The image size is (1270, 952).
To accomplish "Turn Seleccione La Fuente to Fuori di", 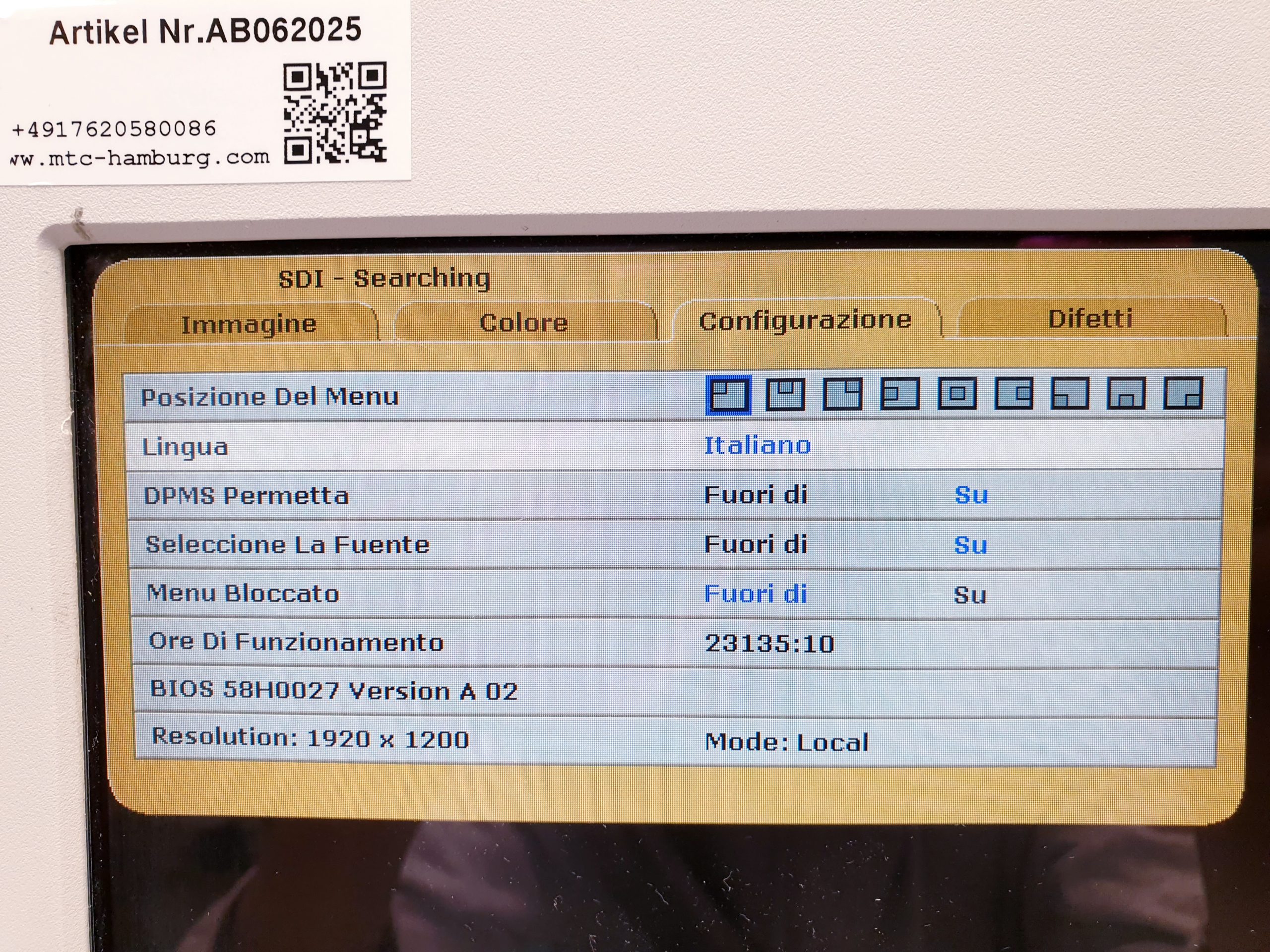I will point(756,544).
